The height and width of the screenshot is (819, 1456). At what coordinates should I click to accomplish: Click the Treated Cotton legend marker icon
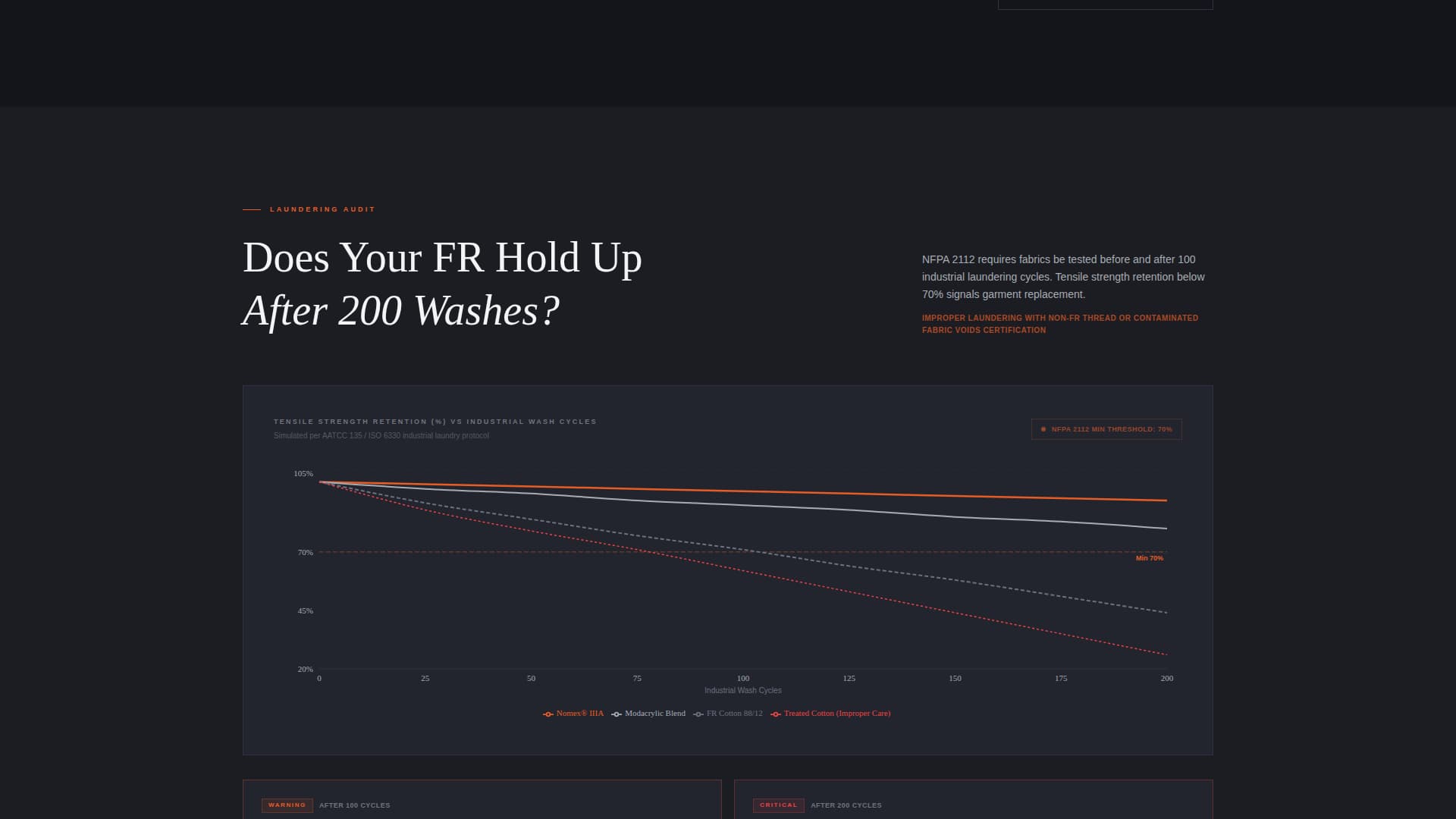click(x=775, y=714)
